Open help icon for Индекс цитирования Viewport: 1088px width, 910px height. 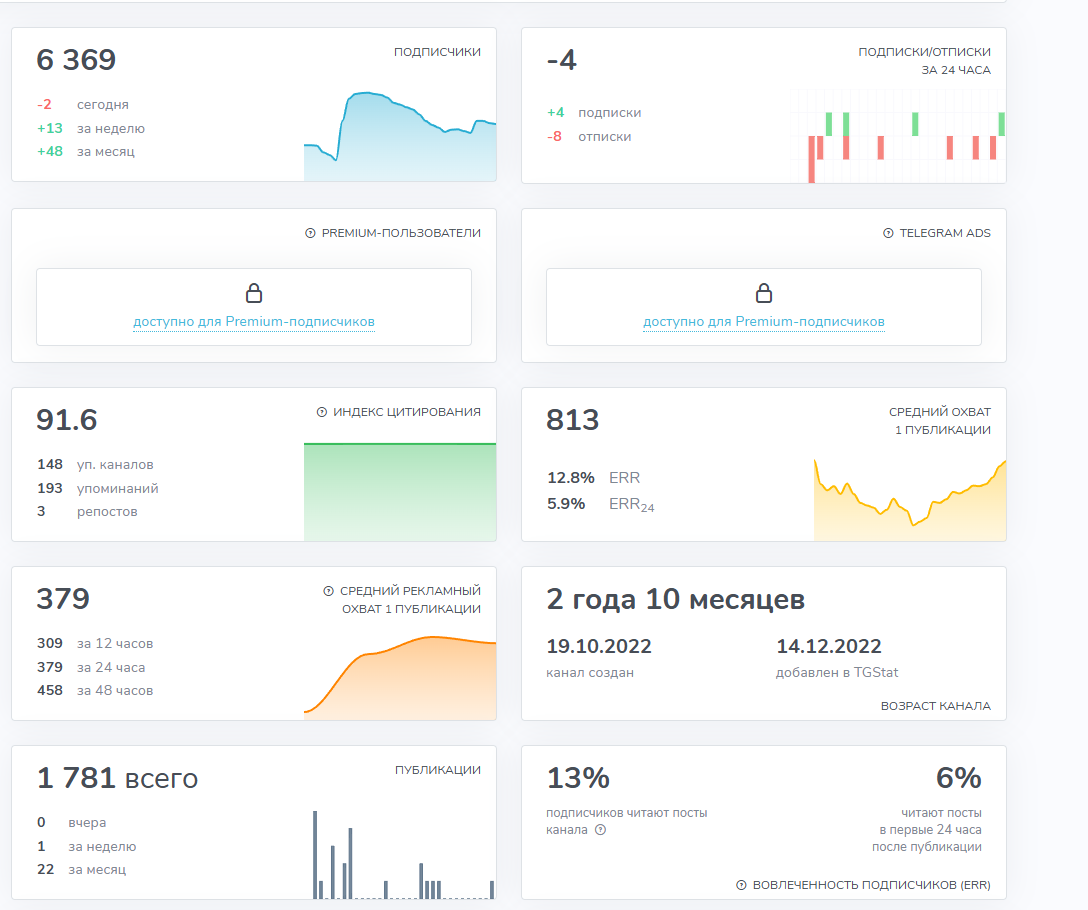point(322,412)
